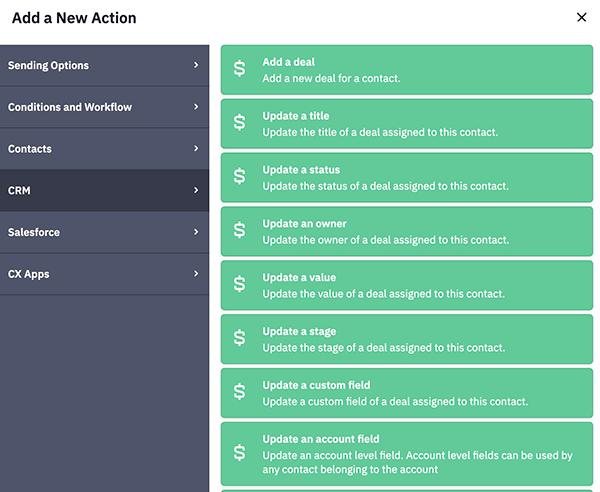Choose the Update a status action
This screenshot has height=492, width=600.
pos(407,178)
